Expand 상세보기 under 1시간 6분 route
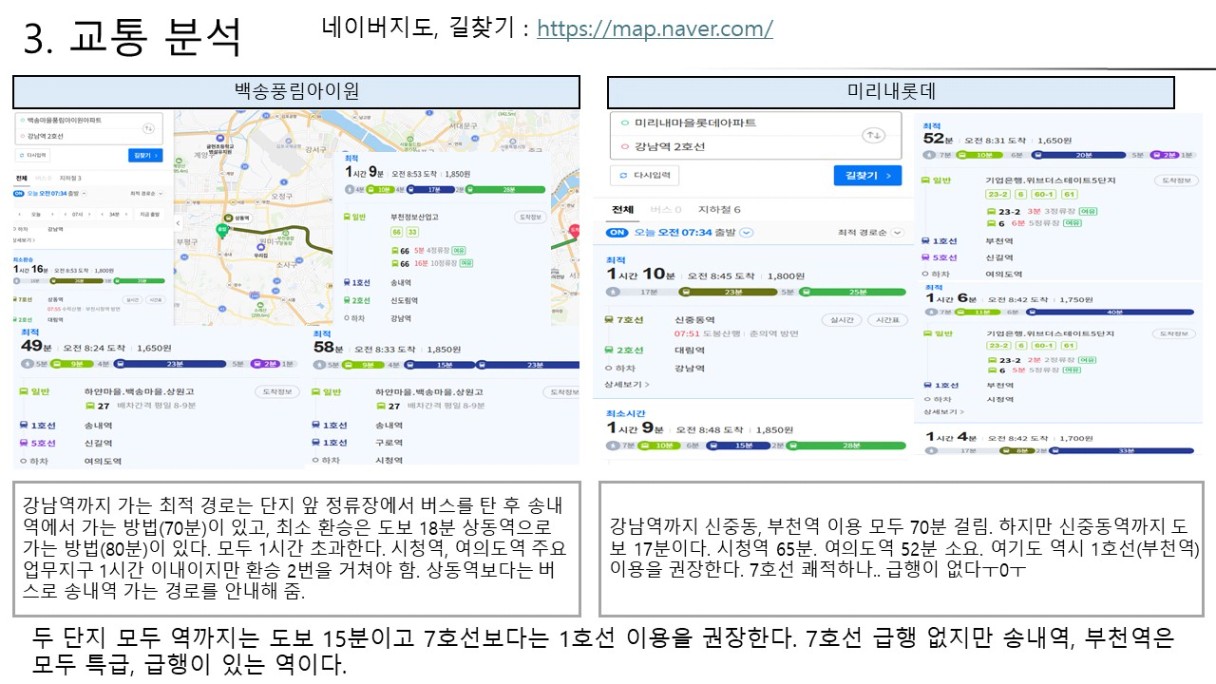This screenshot has width=1216, height=684. point(945,411)
